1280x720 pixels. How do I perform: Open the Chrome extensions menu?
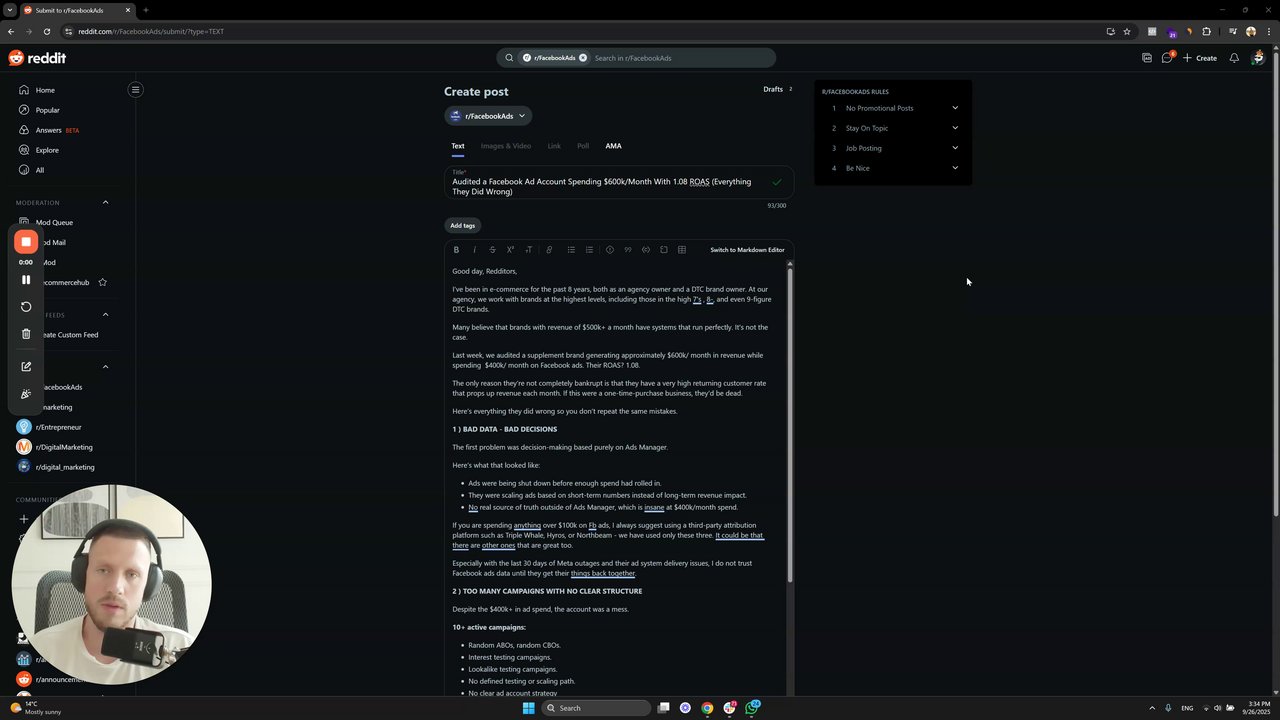coord(1206,31)
